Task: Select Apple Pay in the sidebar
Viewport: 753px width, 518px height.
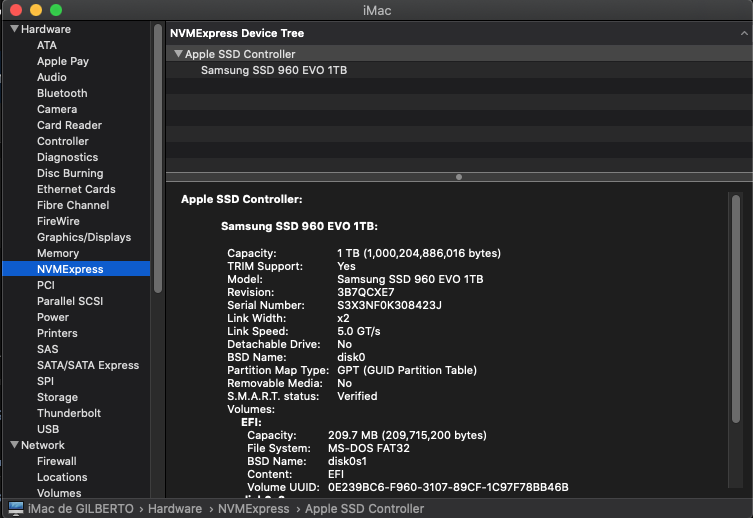Action: click(63, 61)
